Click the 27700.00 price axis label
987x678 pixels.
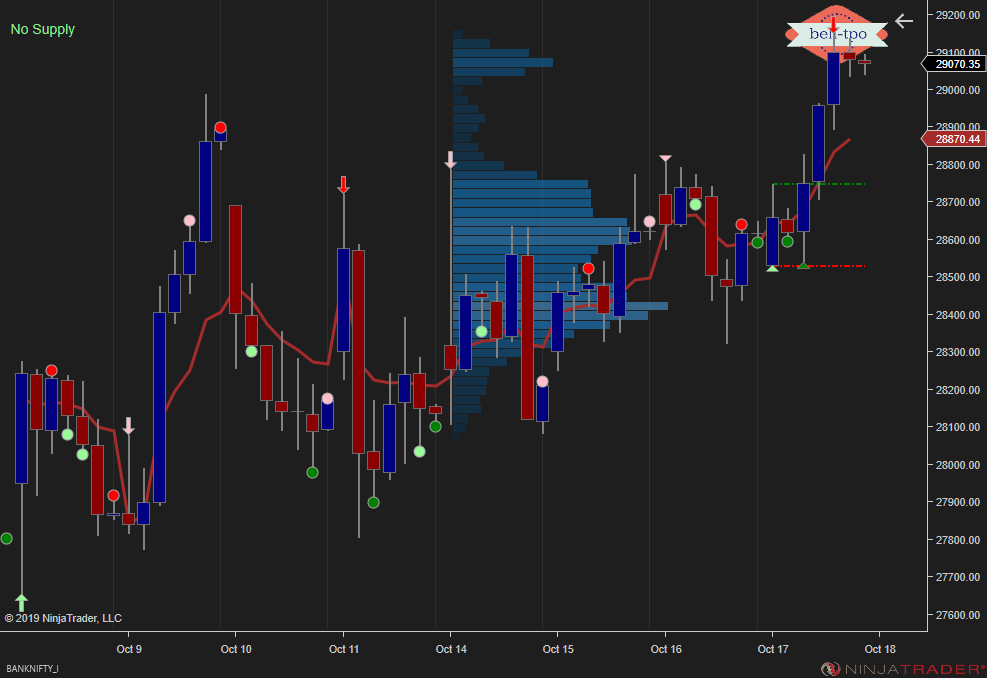pyautogui.click(x=957, y=577)
